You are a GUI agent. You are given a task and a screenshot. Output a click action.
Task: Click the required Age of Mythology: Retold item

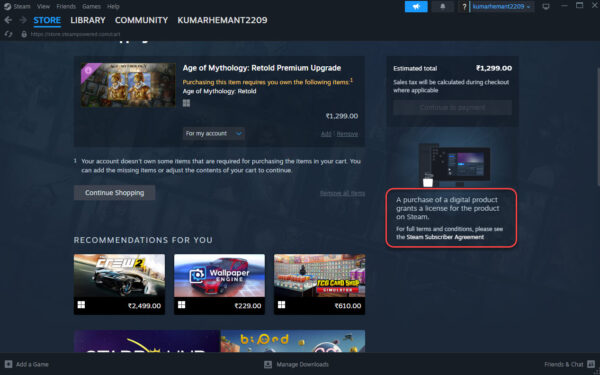click(x=219, y=91)
